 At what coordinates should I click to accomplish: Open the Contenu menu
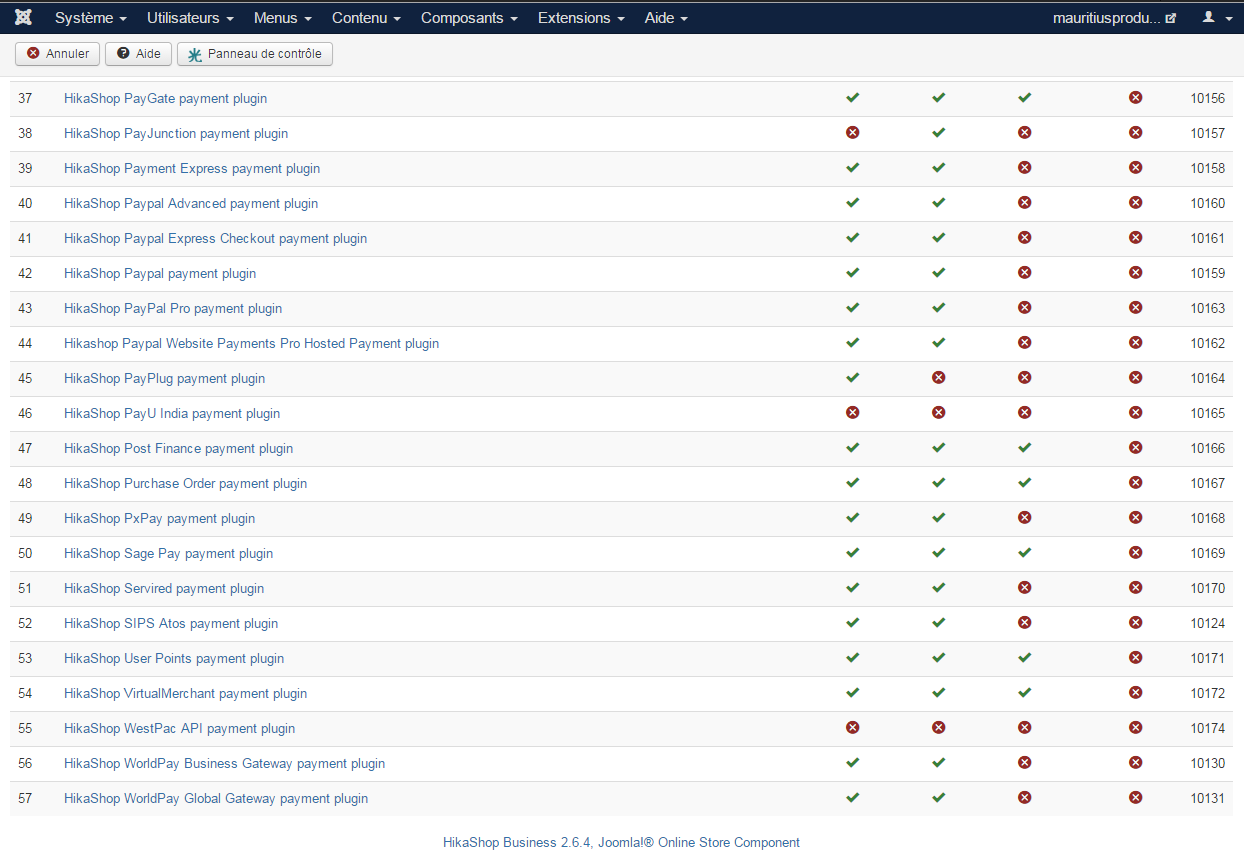366,18
